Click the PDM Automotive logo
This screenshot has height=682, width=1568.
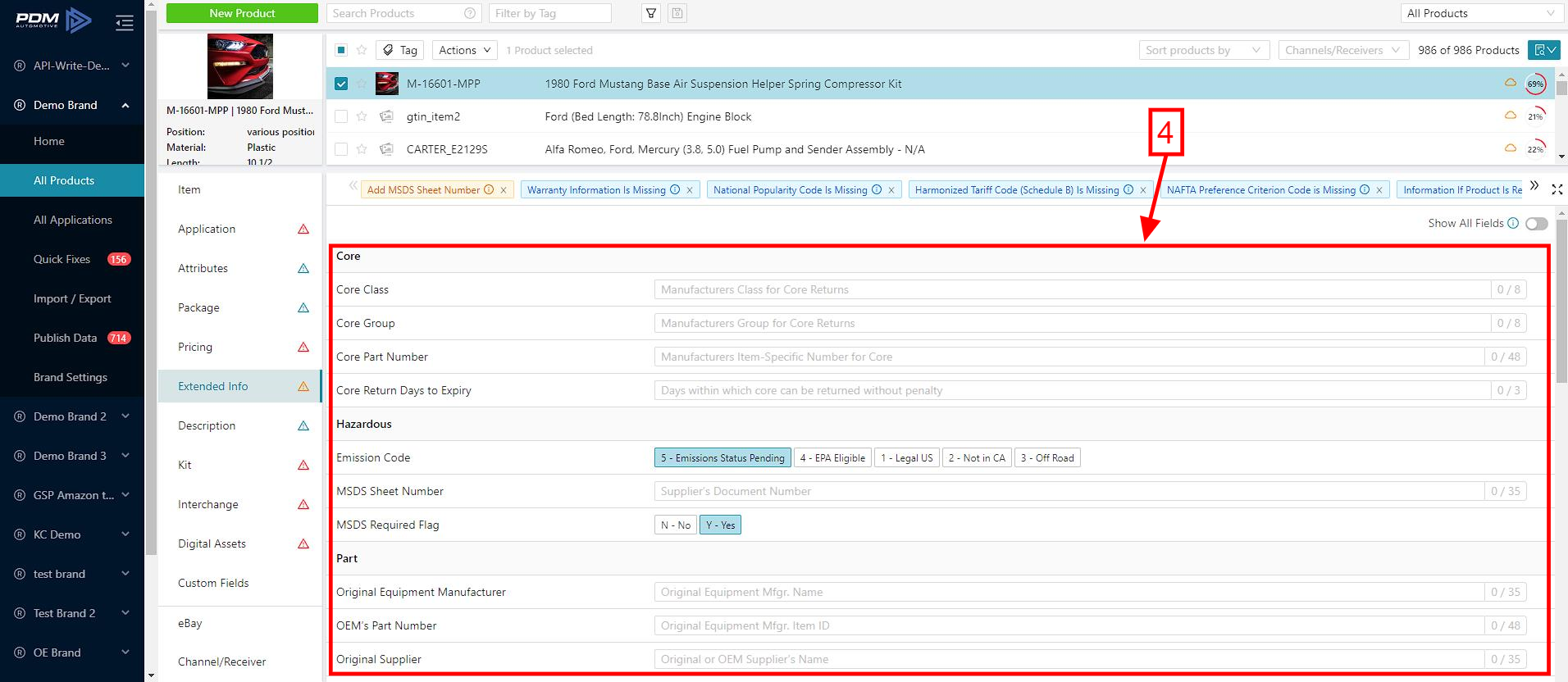point(53,20)
